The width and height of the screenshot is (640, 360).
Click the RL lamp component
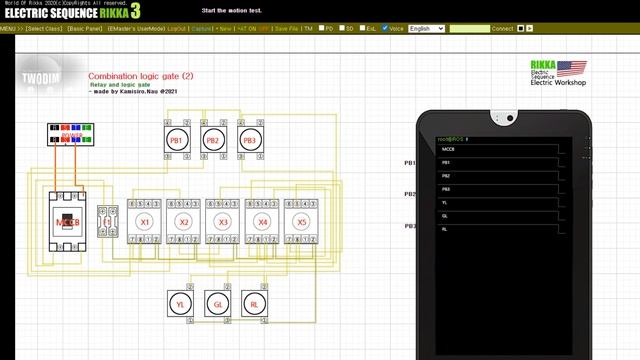[x=254, y=304]
